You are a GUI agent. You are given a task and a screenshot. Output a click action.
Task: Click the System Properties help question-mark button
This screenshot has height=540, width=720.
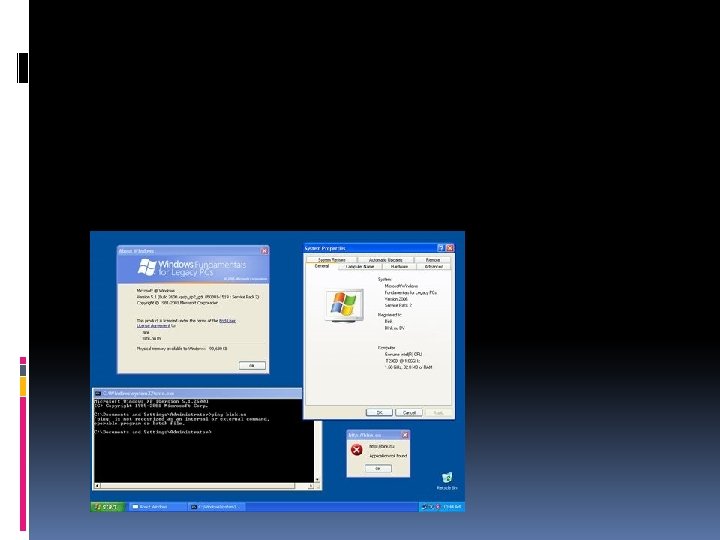click(441, 248)
